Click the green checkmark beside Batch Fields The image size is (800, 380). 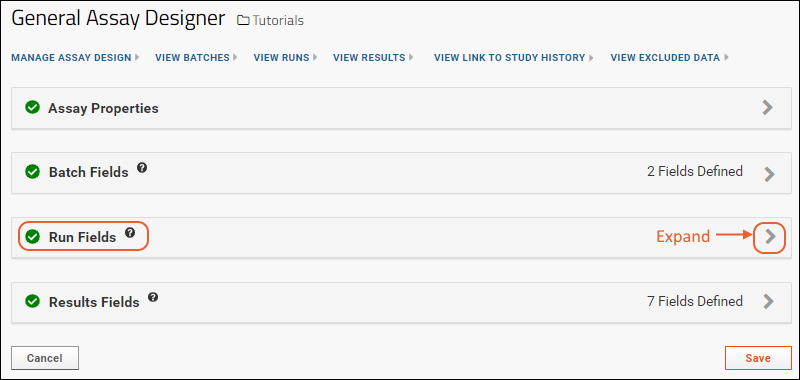point(33,172)
